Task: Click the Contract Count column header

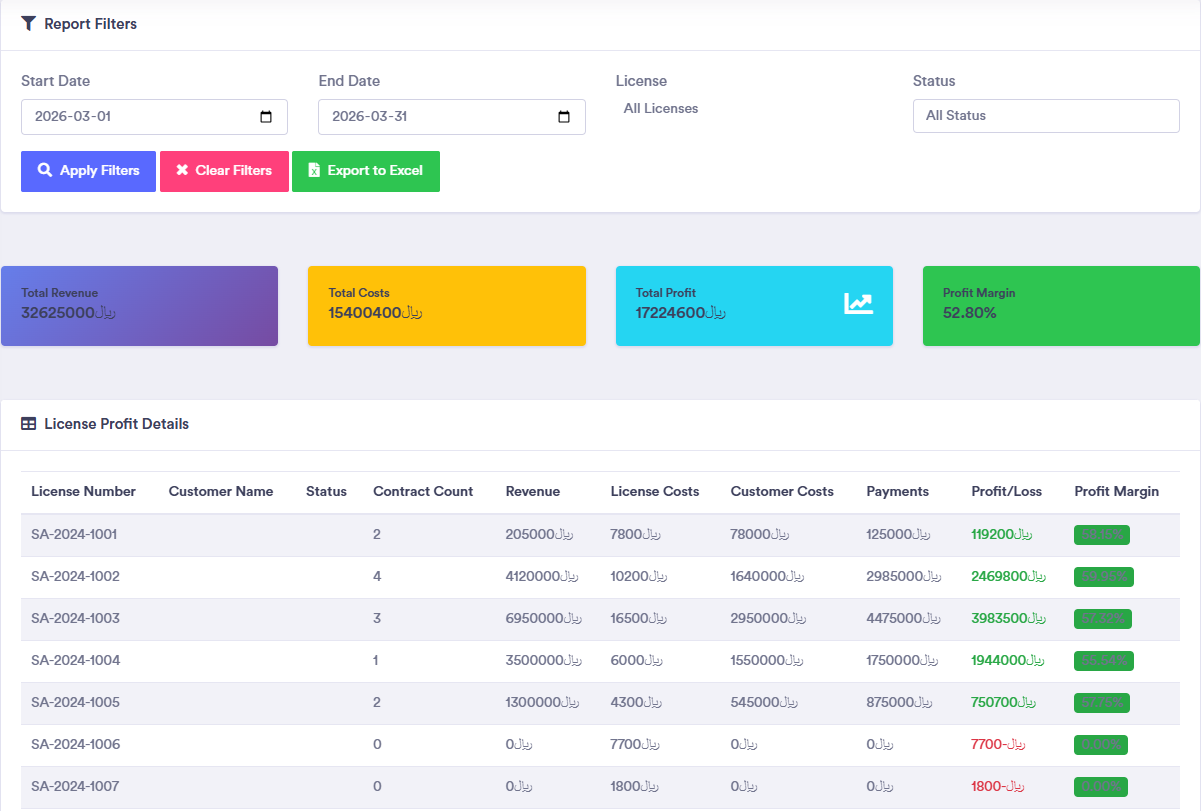Action: (x=423, y=492)
